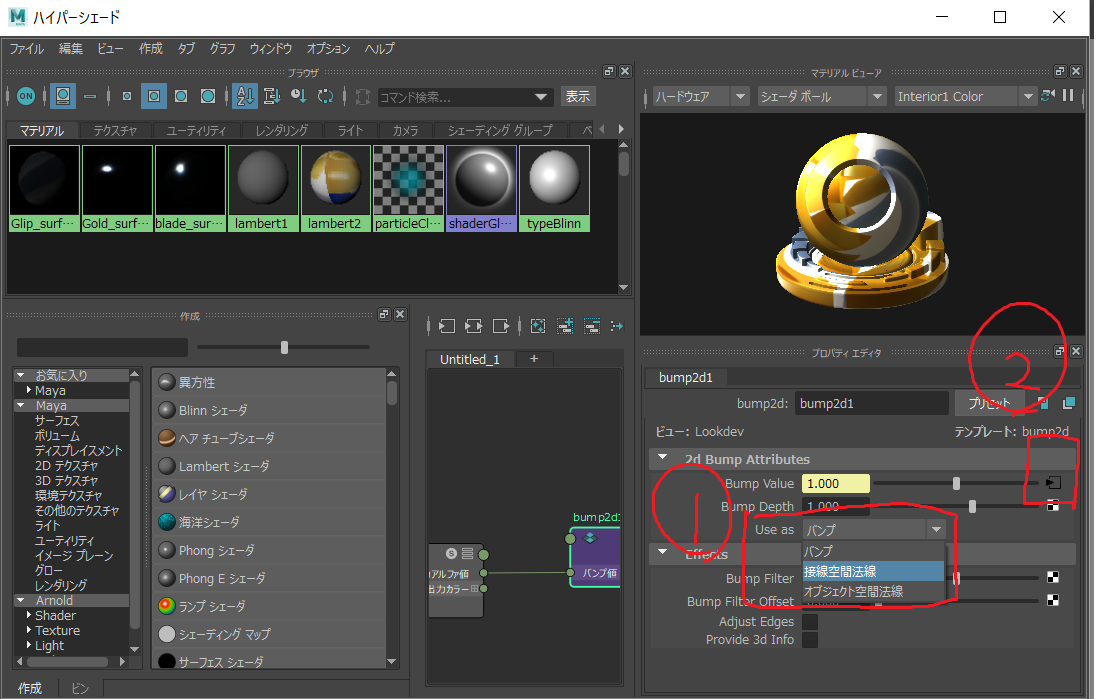
Task: Collapse the Effects section
Action: (x=663, y=553)
